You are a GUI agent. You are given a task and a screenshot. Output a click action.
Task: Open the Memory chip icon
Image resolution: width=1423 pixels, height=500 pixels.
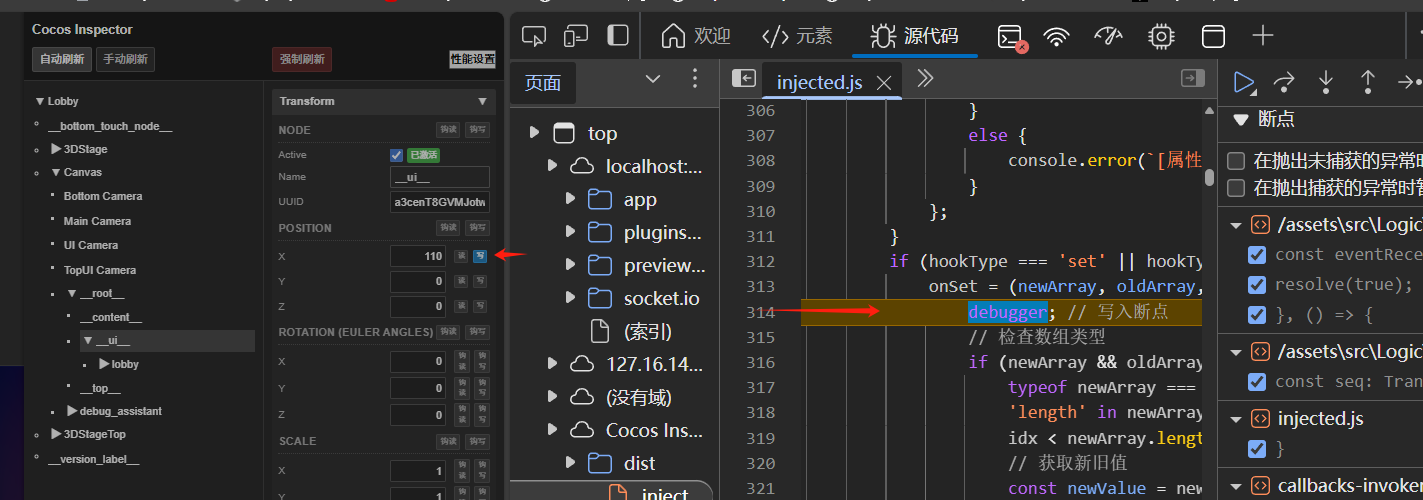pos(1161,37)
